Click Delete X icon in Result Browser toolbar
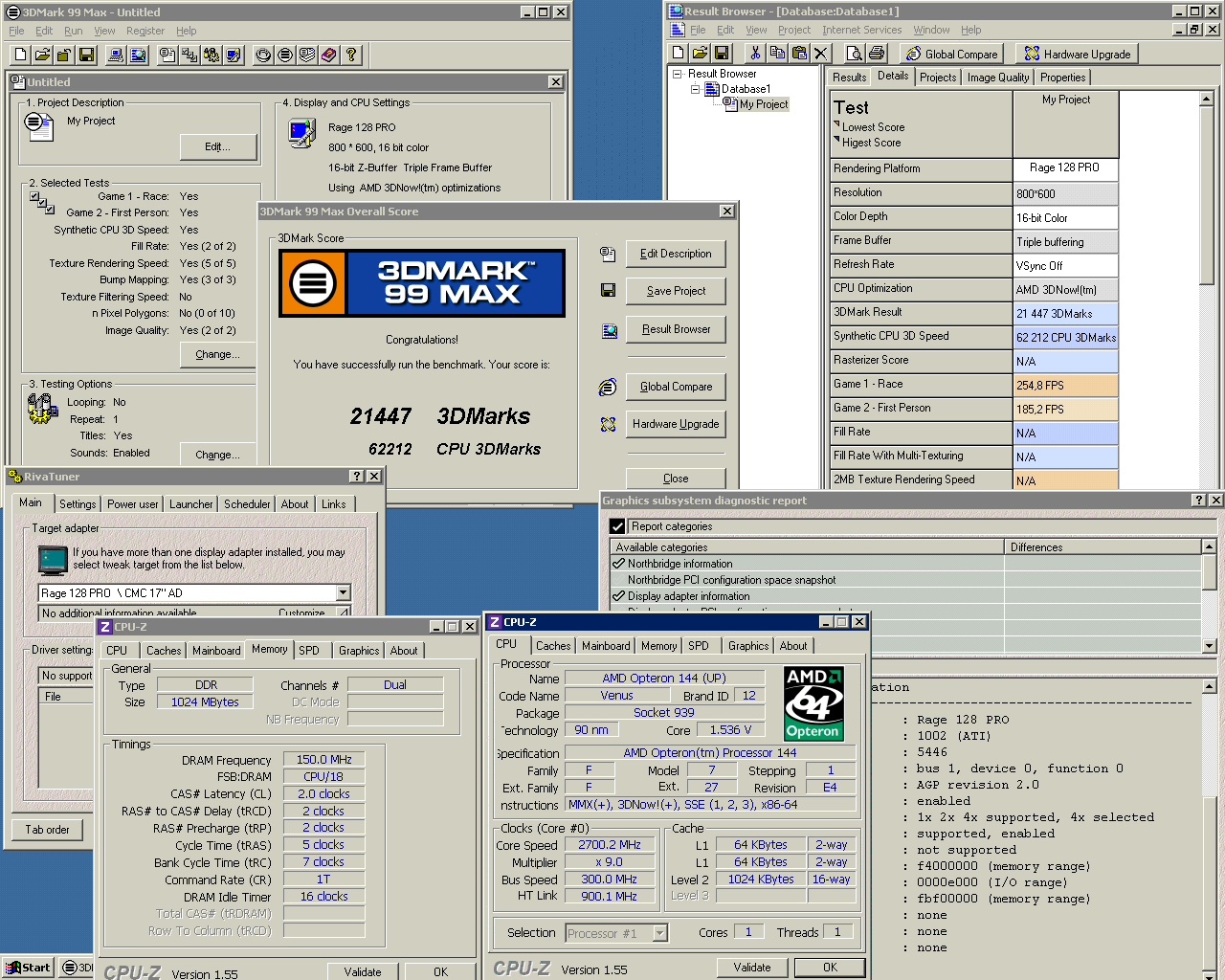The height and width of the screenshot is (980, 1225). pos(820,53)
